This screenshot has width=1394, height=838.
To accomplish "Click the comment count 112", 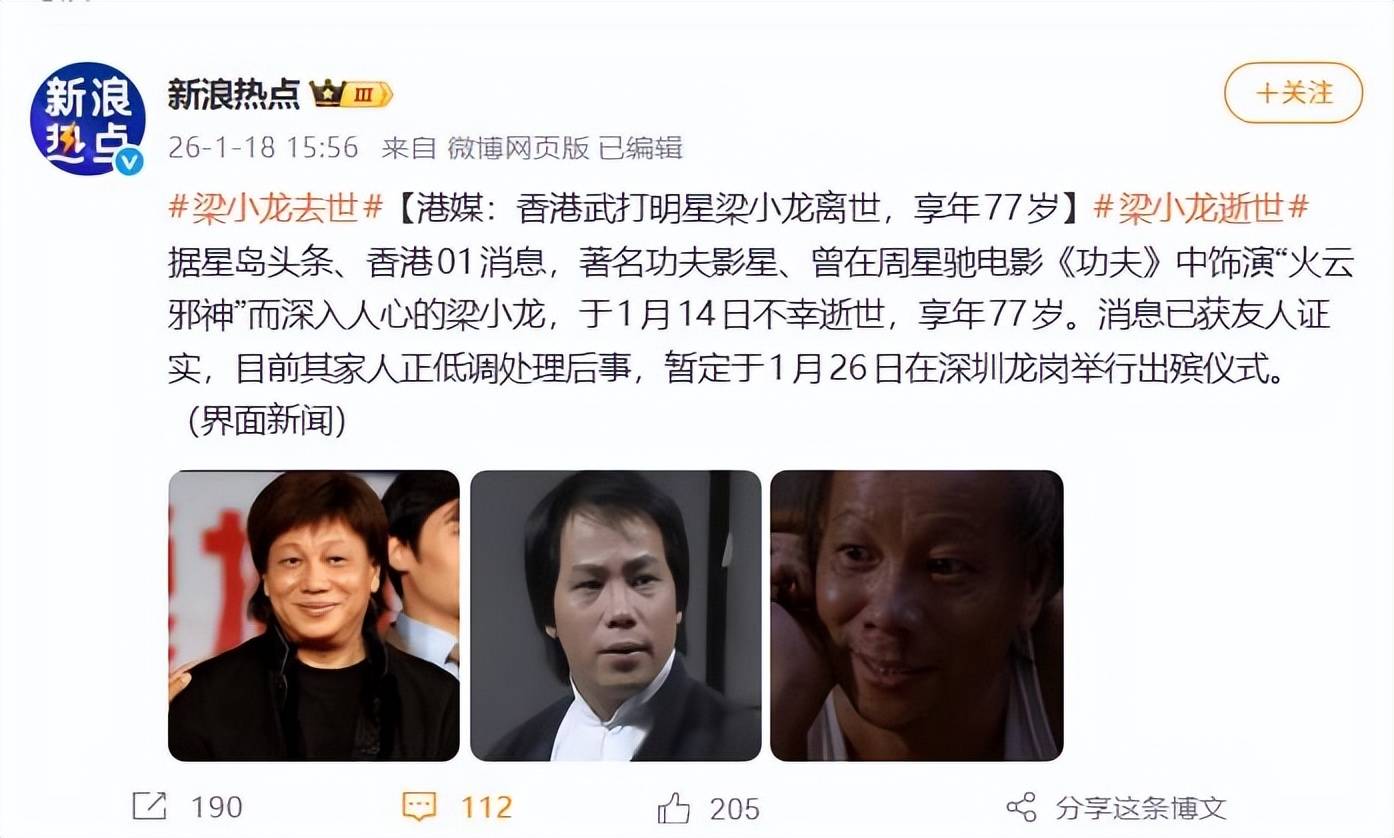I will point(486,807).
